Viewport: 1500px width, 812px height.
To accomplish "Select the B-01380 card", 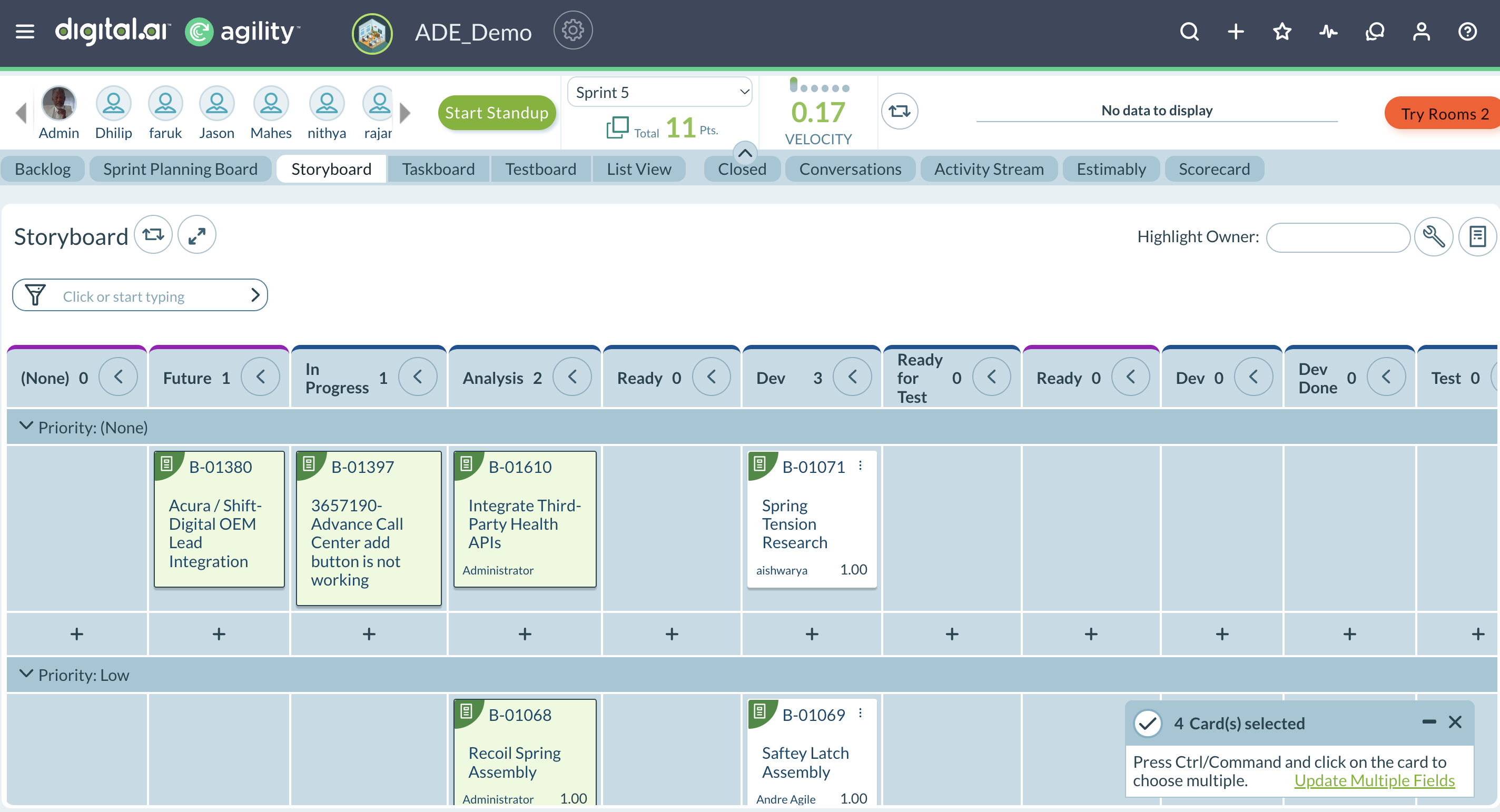I will 219,519.
